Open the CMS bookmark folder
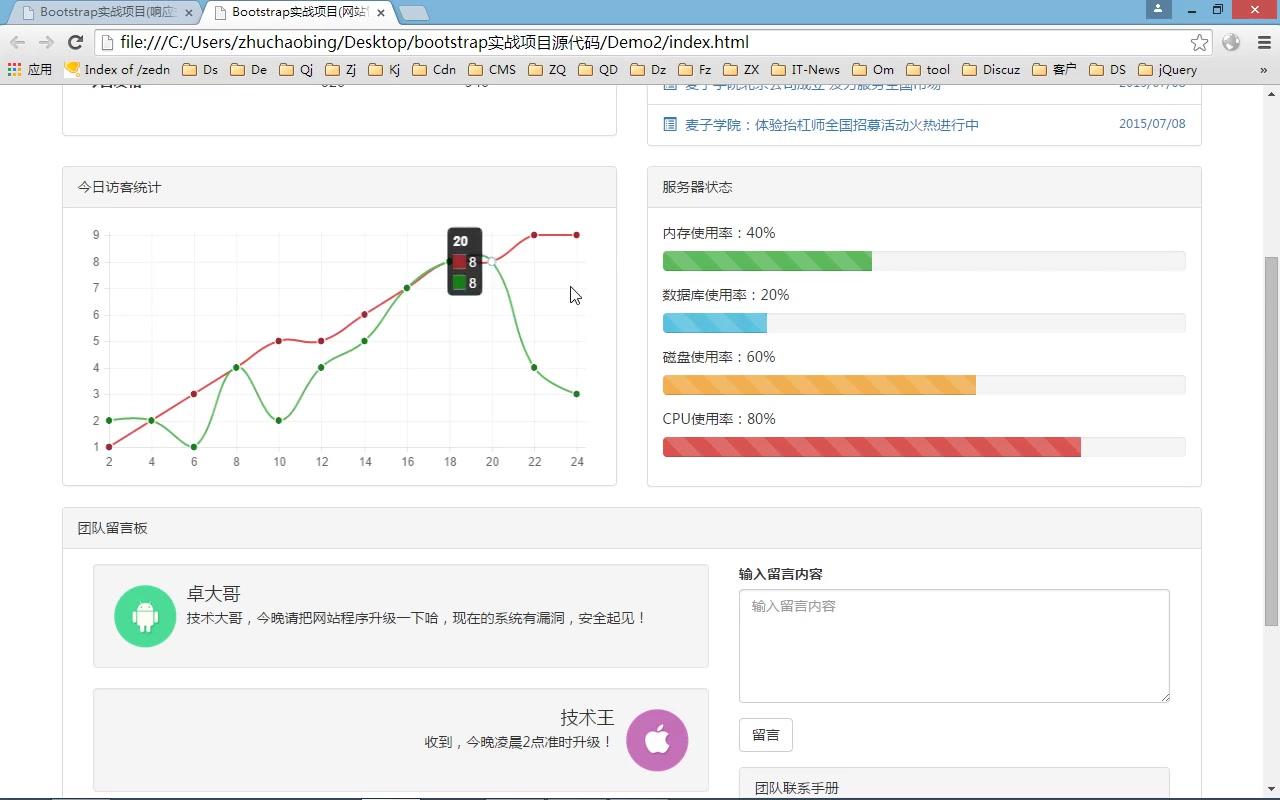The image size is (1280, 800). point(493,70)
